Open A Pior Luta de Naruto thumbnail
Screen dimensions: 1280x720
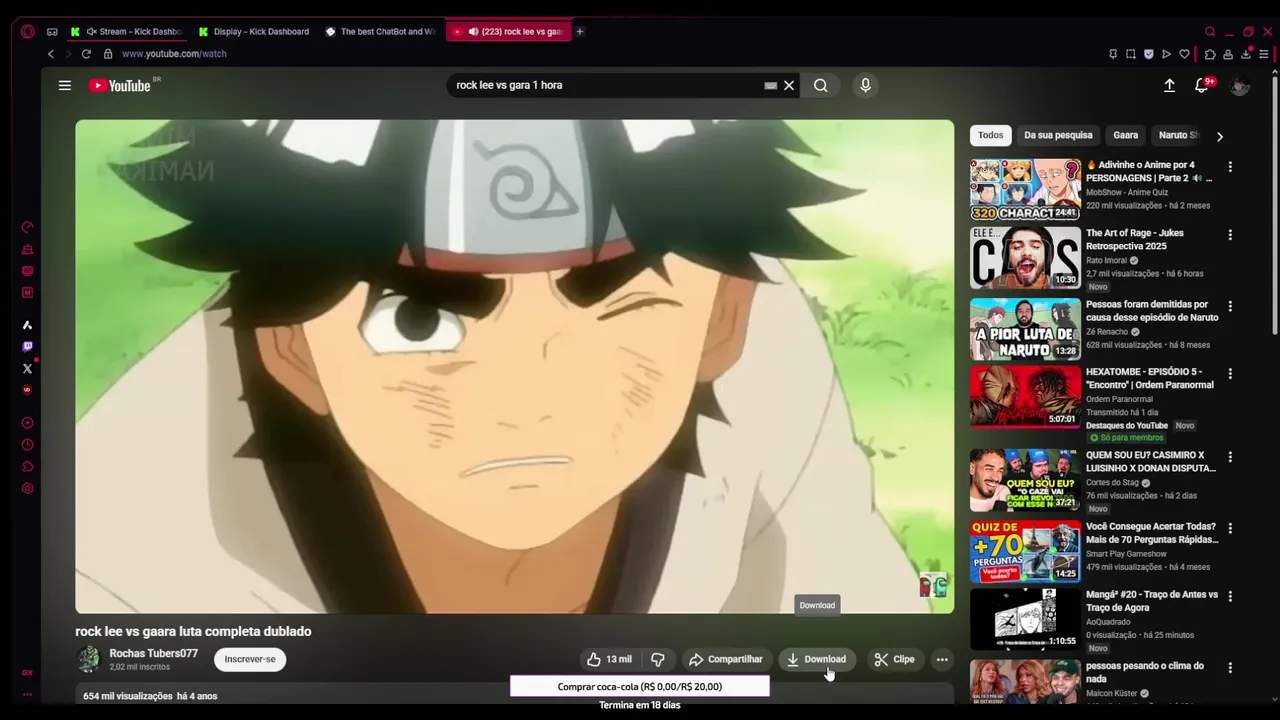(1025, 328)
